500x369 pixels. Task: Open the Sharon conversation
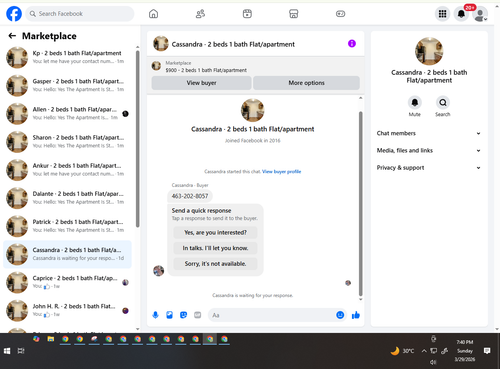pyautogui.click(x=67, y=142)
